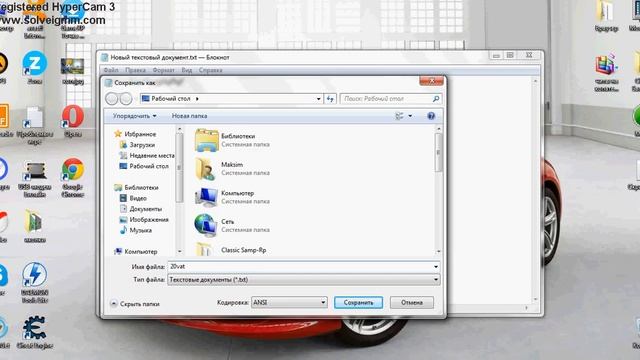Open the Справка menu in Notepad
Viewport: 640px width, 360px height.
click(x=211, y=70)
